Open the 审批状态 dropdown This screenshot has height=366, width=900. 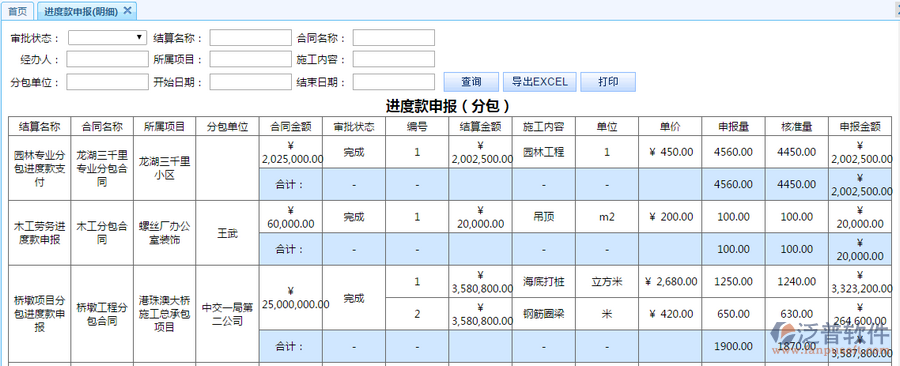[108, 37]
